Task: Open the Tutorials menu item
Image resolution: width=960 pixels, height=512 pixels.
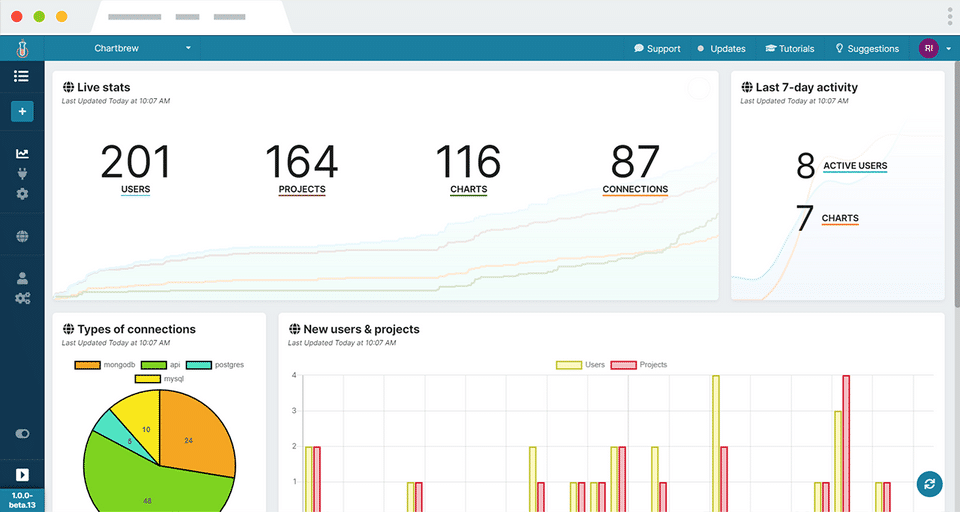Action: (790, 48)
